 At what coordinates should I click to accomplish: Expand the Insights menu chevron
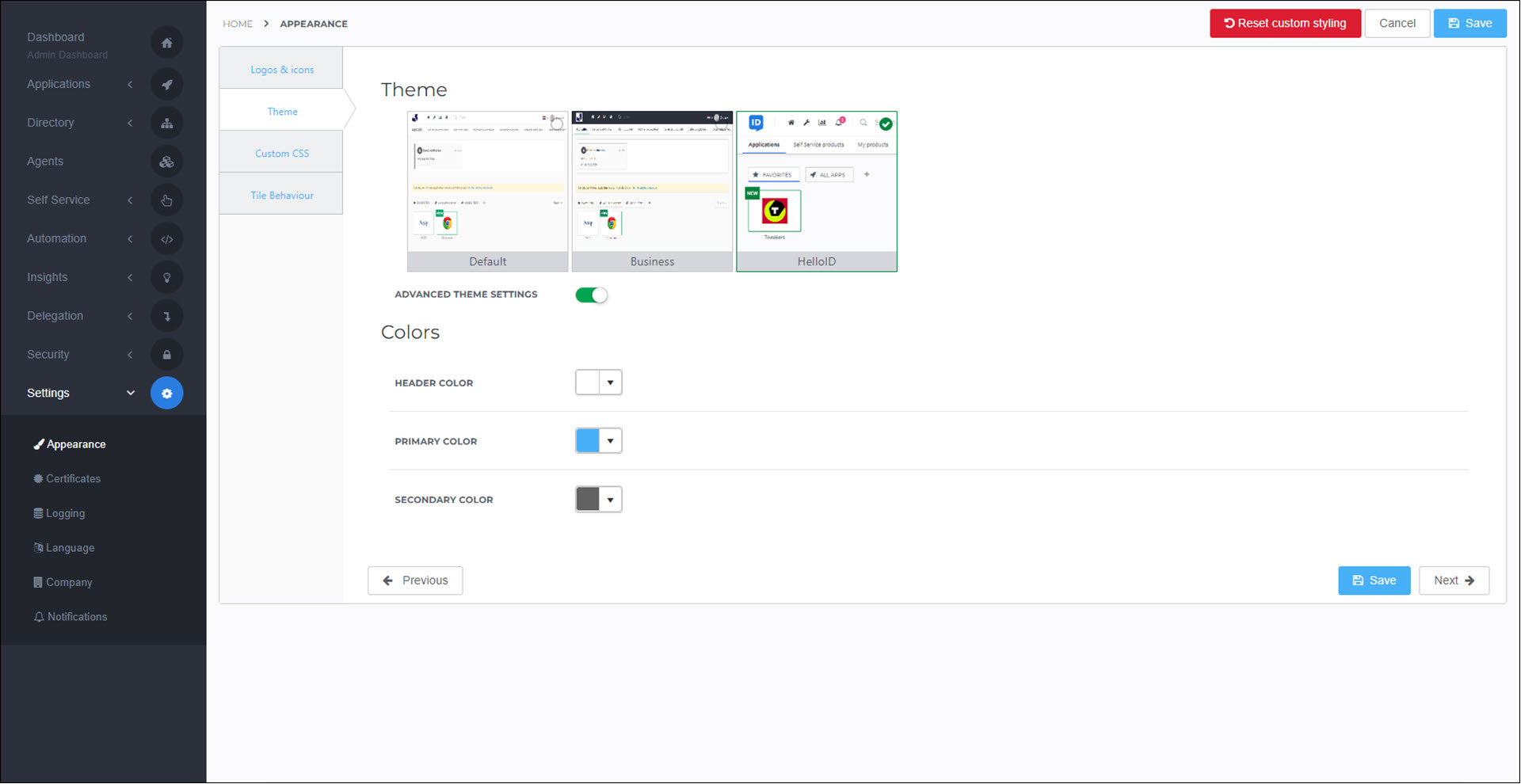click(130, 277)
